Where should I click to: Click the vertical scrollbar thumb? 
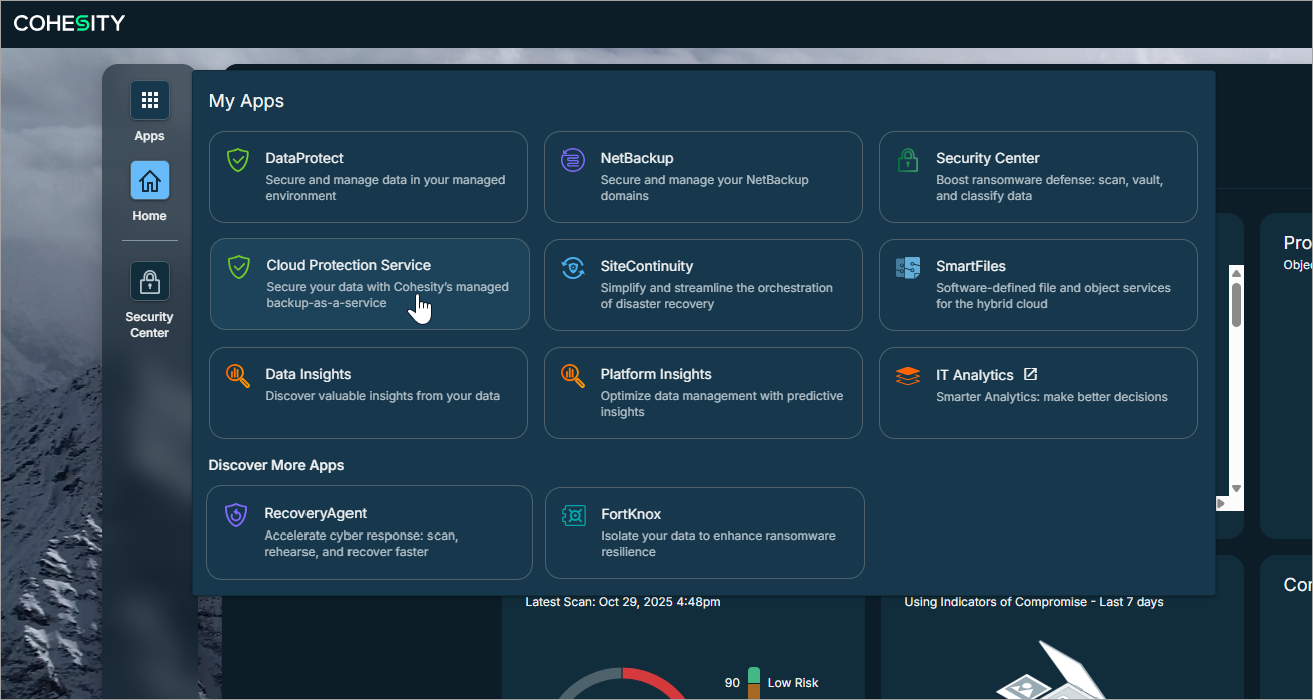tap(1236, 304)
